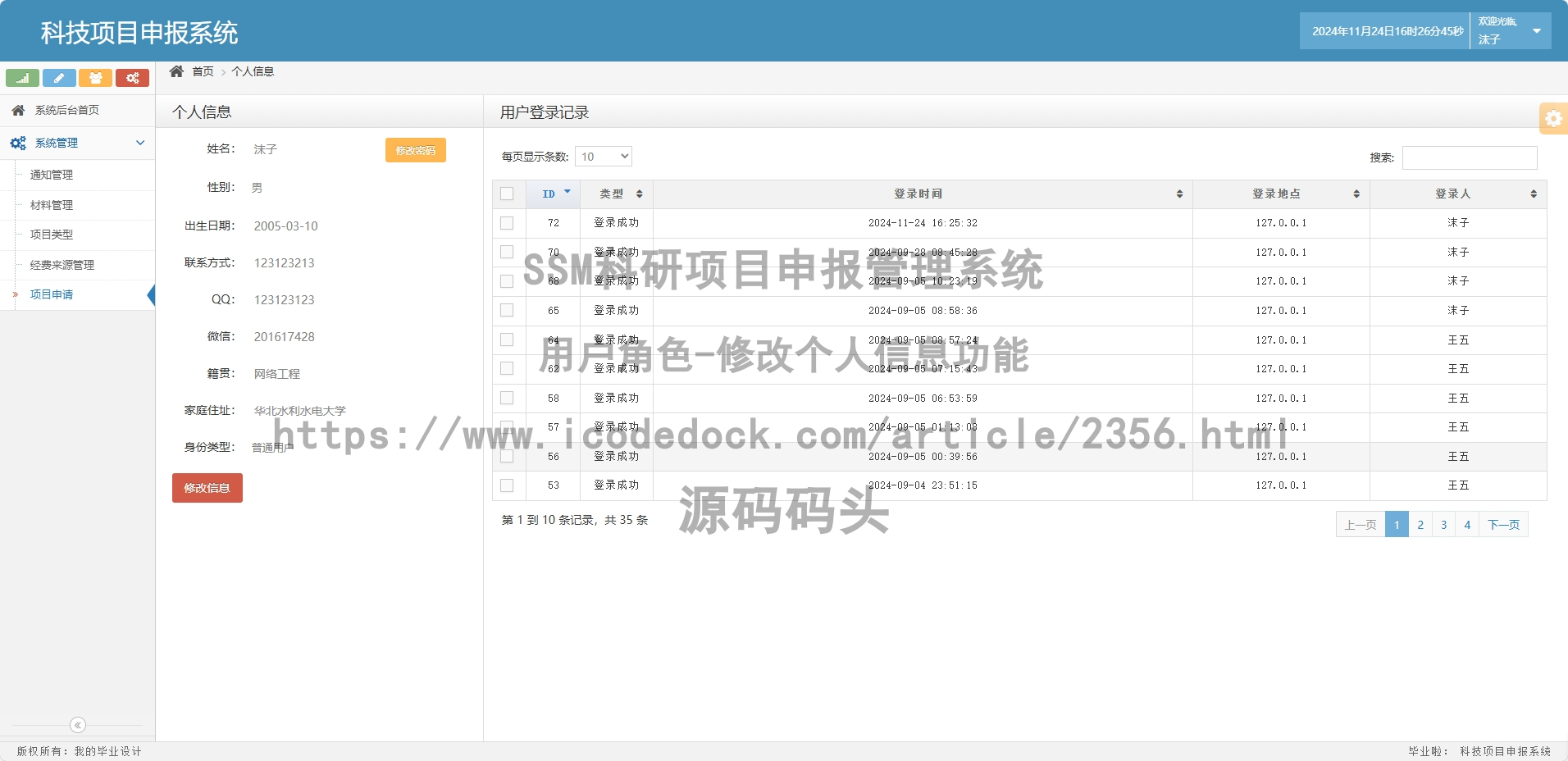
Task: Click the 下一页 pagination button
Action: point(1504,525)
